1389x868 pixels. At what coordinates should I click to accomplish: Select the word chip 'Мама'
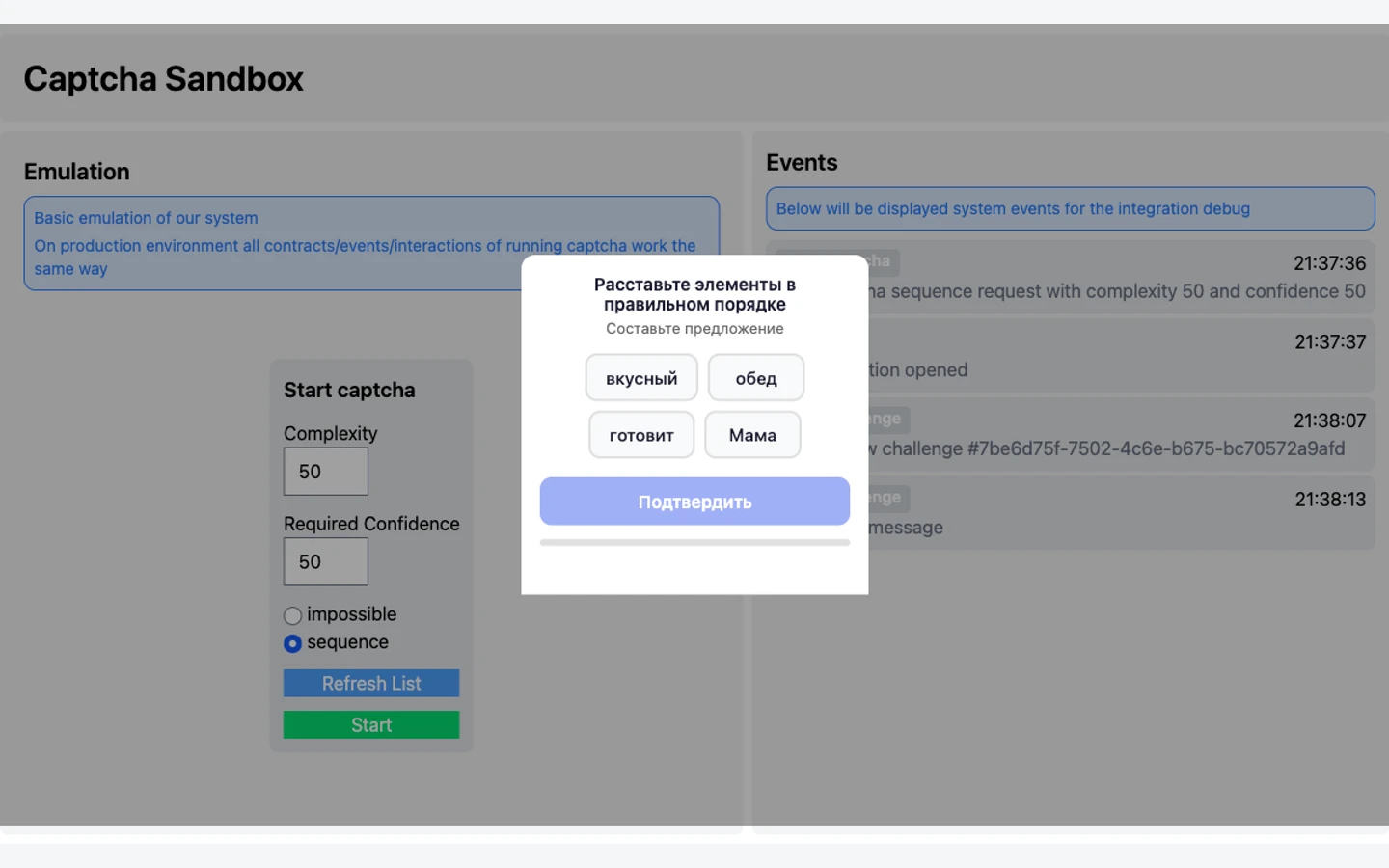tap(752, 435)
